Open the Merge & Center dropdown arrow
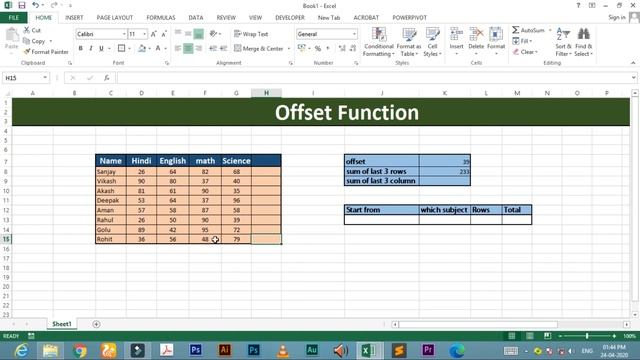 coord(289,49)
